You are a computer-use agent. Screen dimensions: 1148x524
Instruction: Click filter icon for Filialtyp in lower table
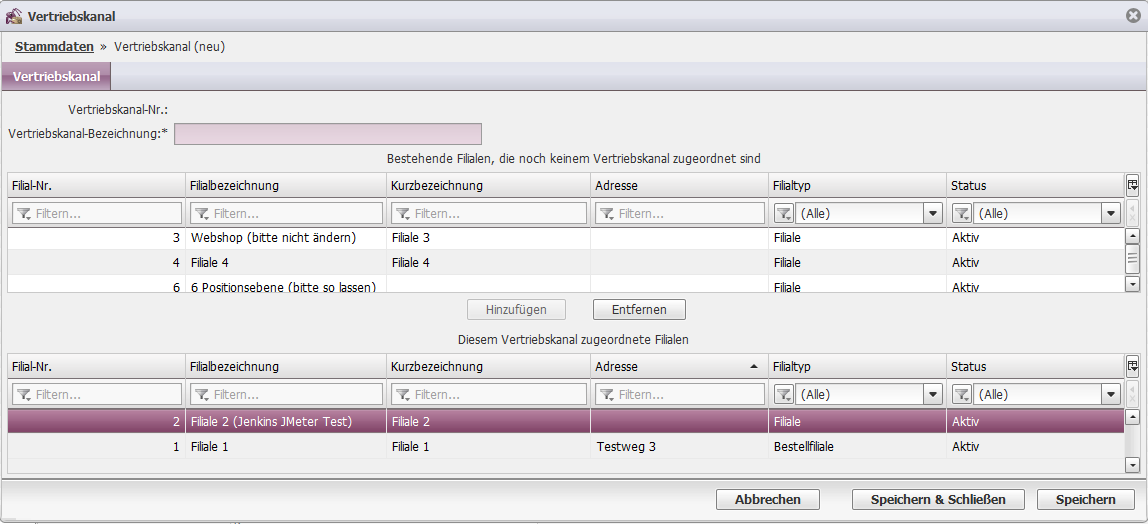pos(783,395)
